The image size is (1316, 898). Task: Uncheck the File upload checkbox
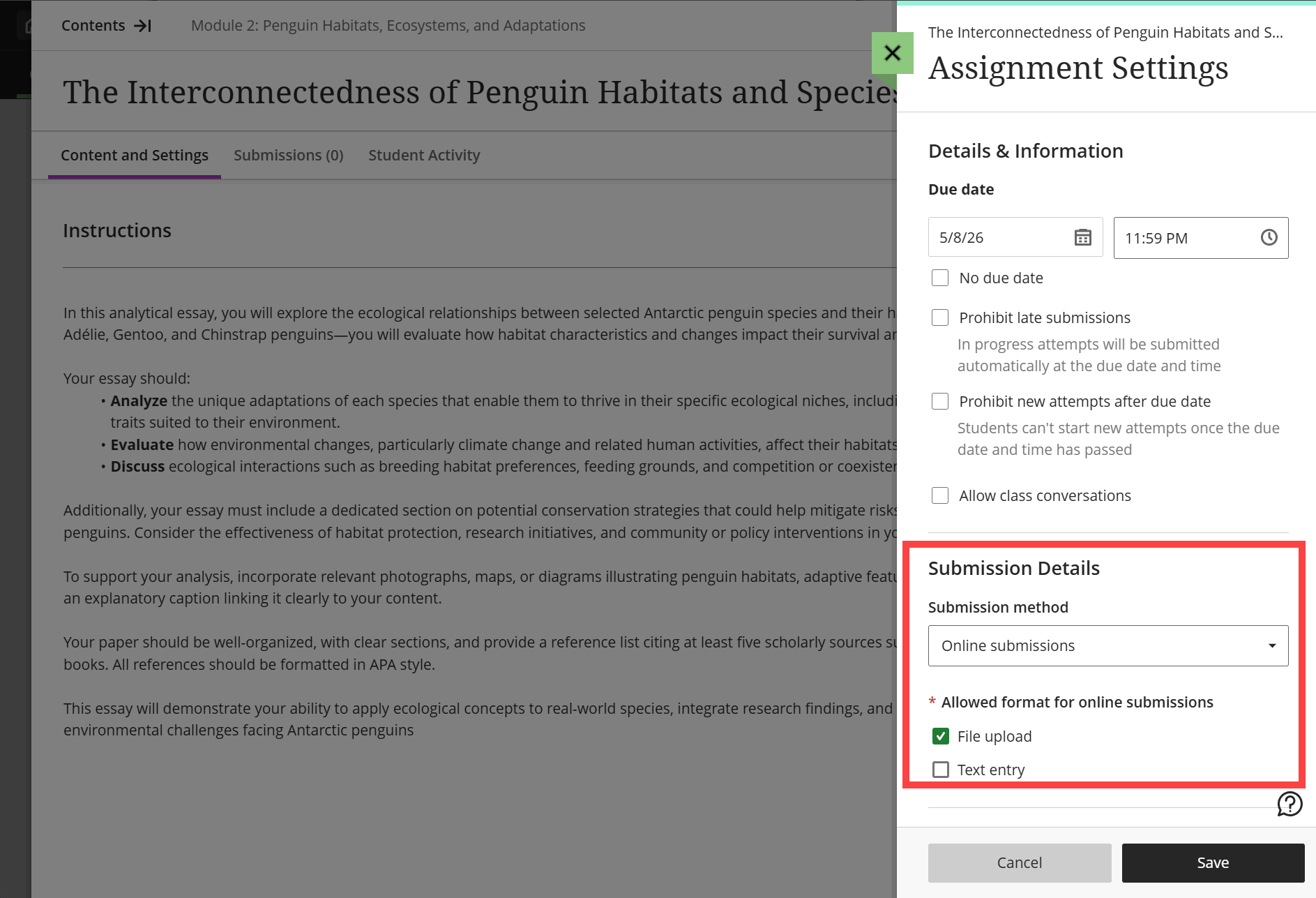coord(940,736)
